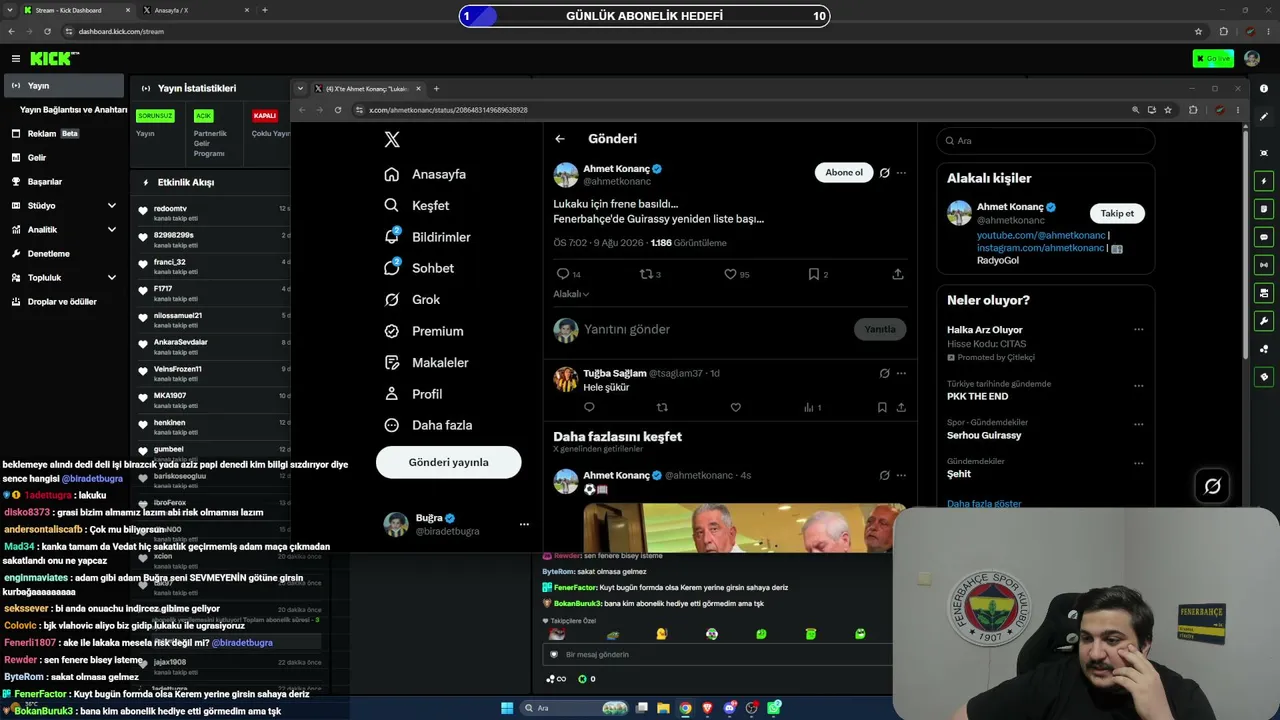This screenshot has width=1280, height=720.
Task: Open Bildirimler in the X sidebar
Action: pos(427,237)
